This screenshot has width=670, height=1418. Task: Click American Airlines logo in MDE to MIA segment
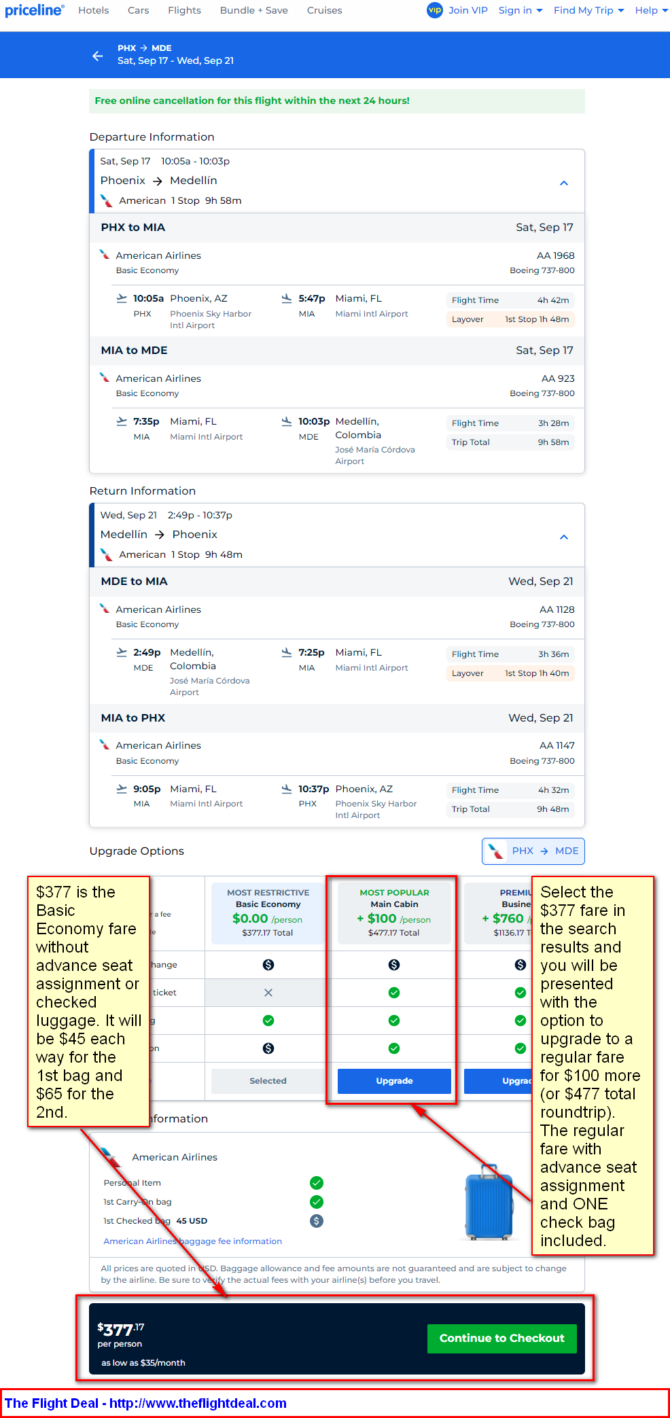[105, 609]
